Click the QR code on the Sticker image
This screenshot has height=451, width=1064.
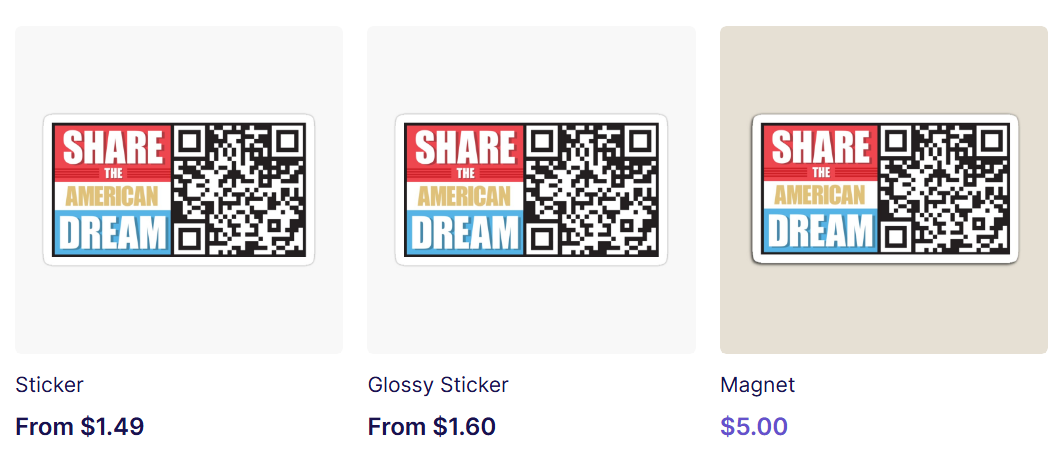[239, 190]
